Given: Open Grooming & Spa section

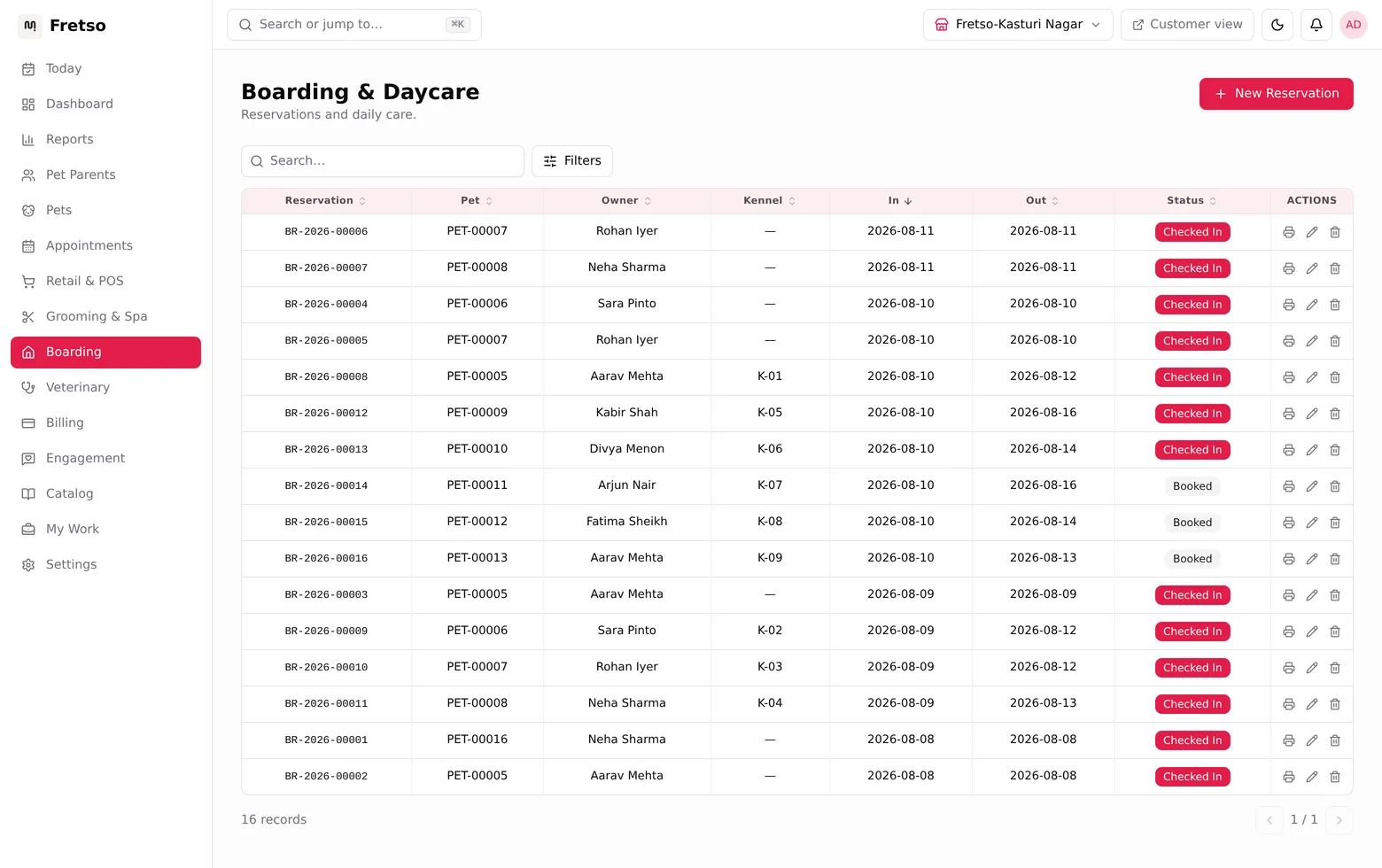Looking at the screenshot, I should (x=105, y=317).
